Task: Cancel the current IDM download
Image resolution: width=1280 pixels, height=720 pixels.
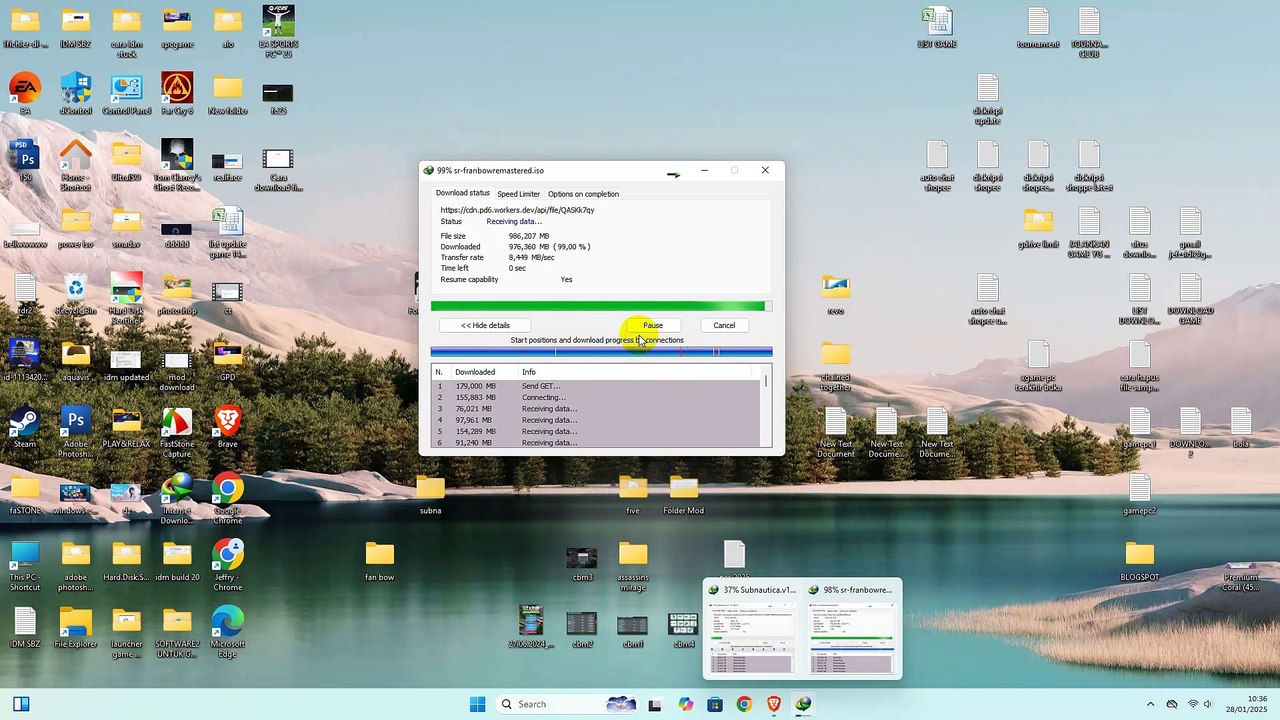Action: [724, 325]
